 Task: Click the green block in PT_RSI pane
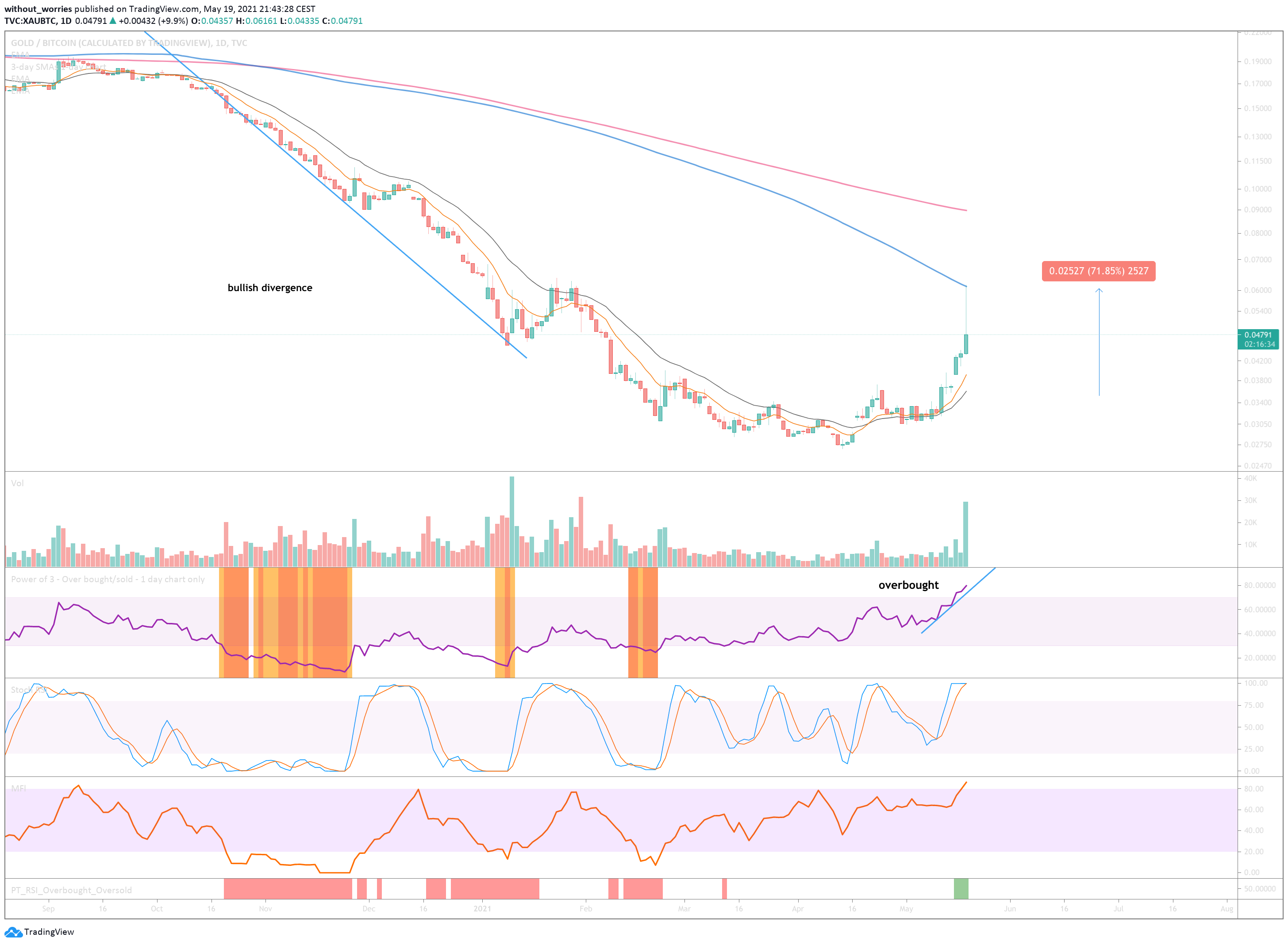(x=961, y=888)
